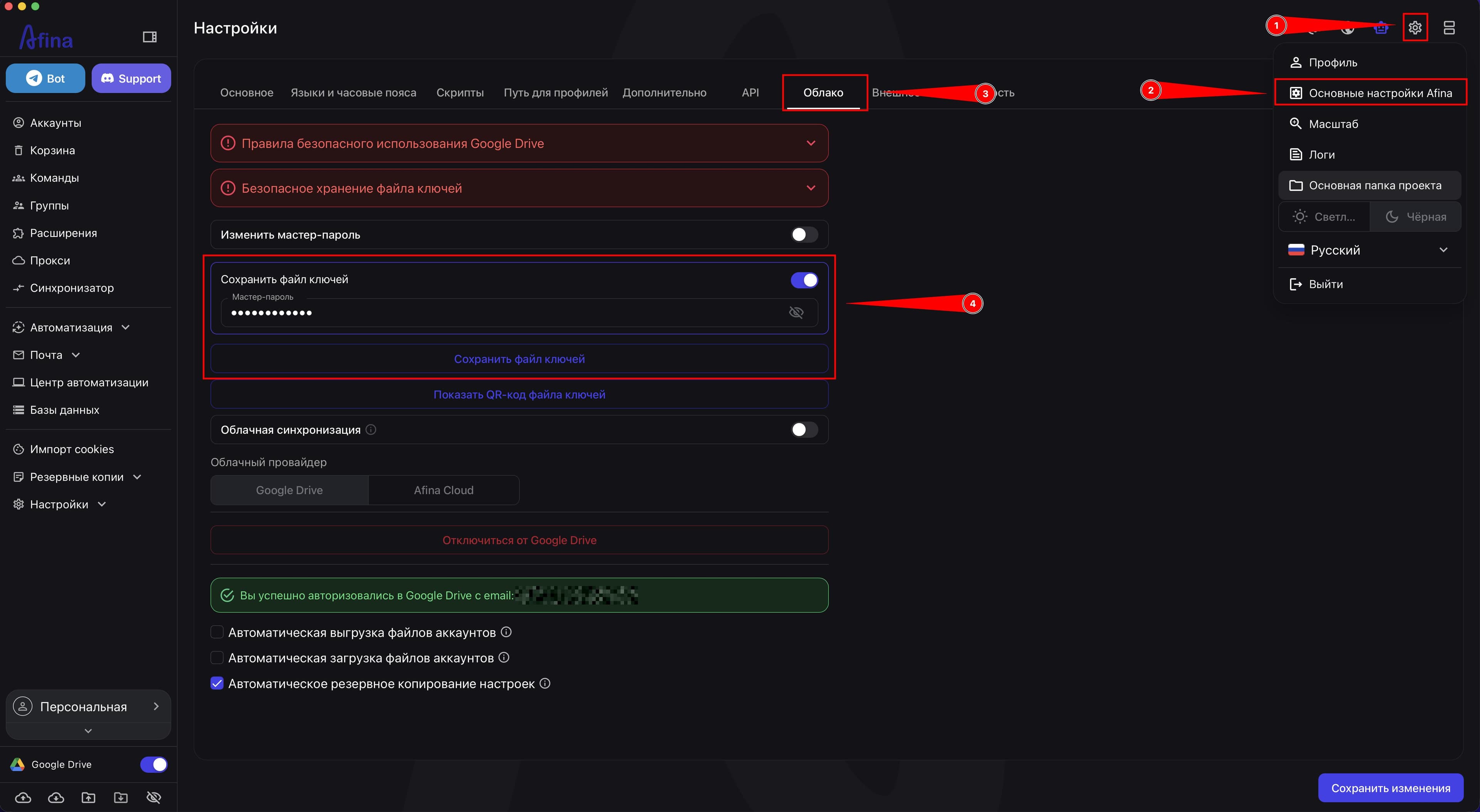Click the folder download icon

(x=121, y=797)
